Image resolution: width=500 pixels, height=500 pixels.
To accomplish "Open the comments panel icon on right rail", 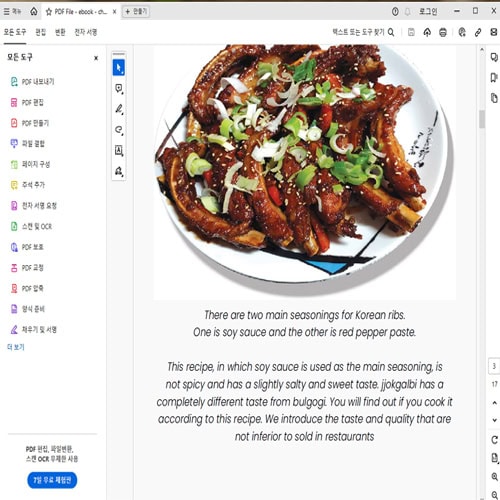I will click(x=494, y=57).
